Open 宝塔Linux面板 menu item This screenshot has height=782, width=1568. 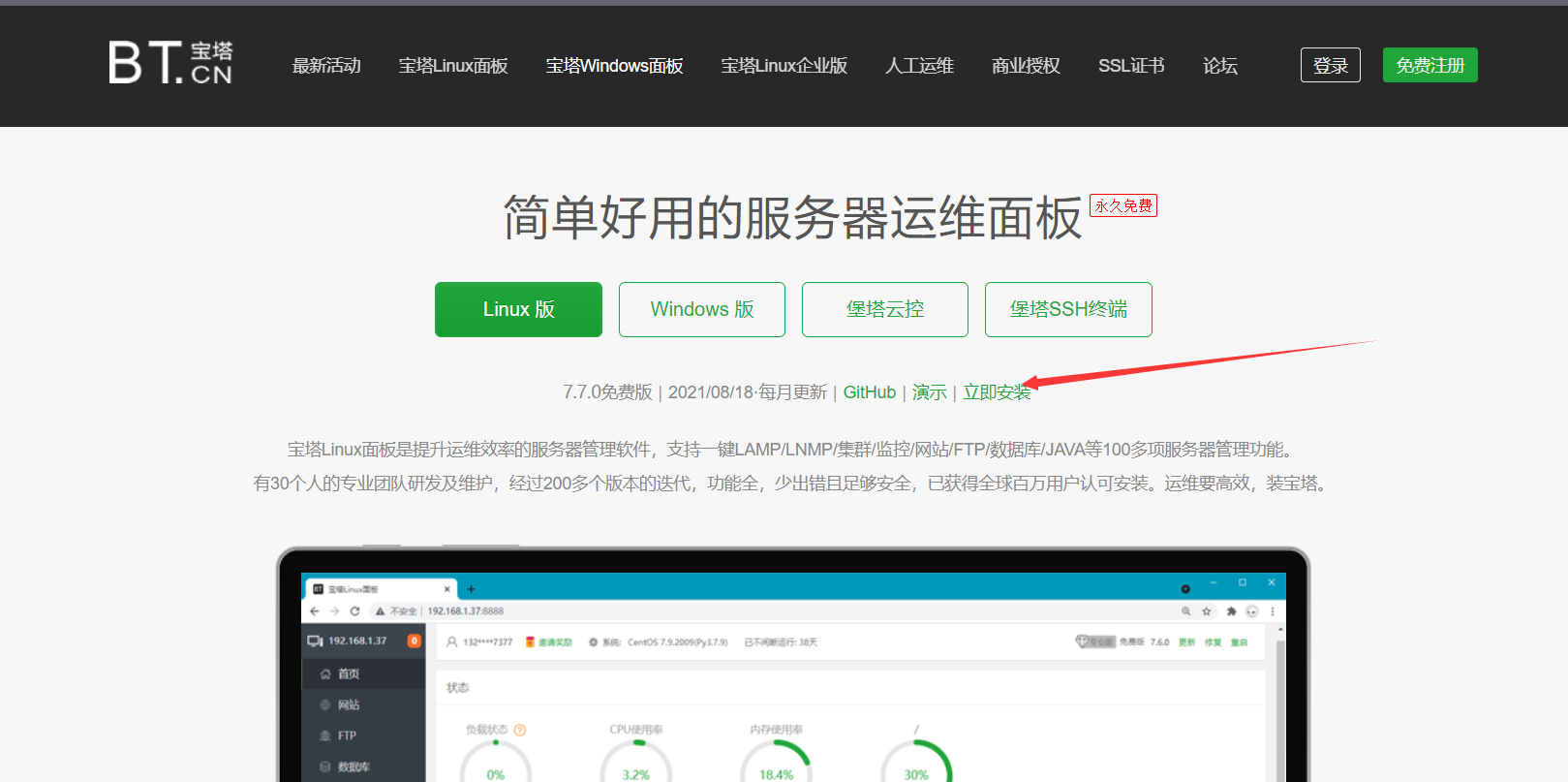point(453,66)
